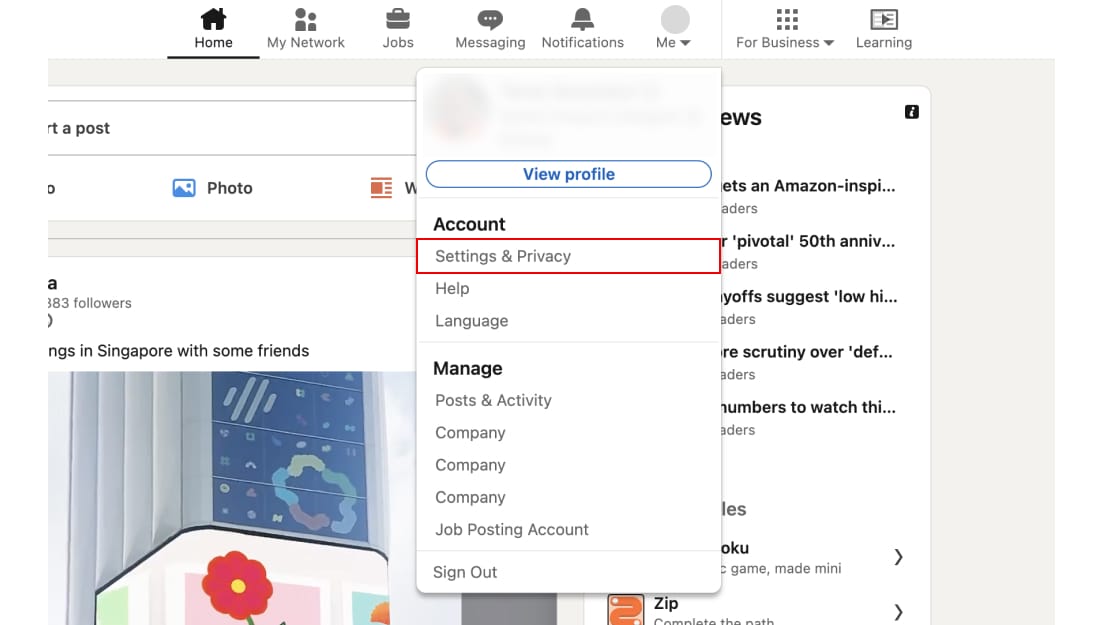Screen dimensions: 1103x625
Task: Click the Singapore with some friends text
Action: click(x=179, y=351)
